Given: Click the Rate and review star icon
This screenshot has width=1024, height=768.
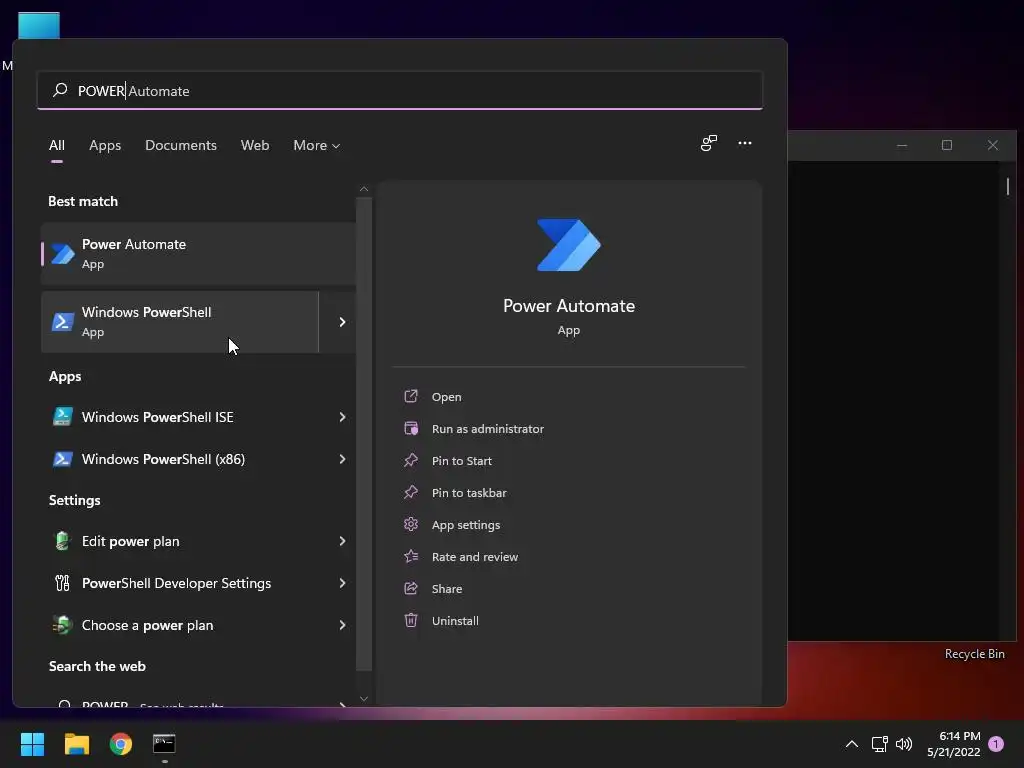Looking at the screenshot, I should 411,556.
